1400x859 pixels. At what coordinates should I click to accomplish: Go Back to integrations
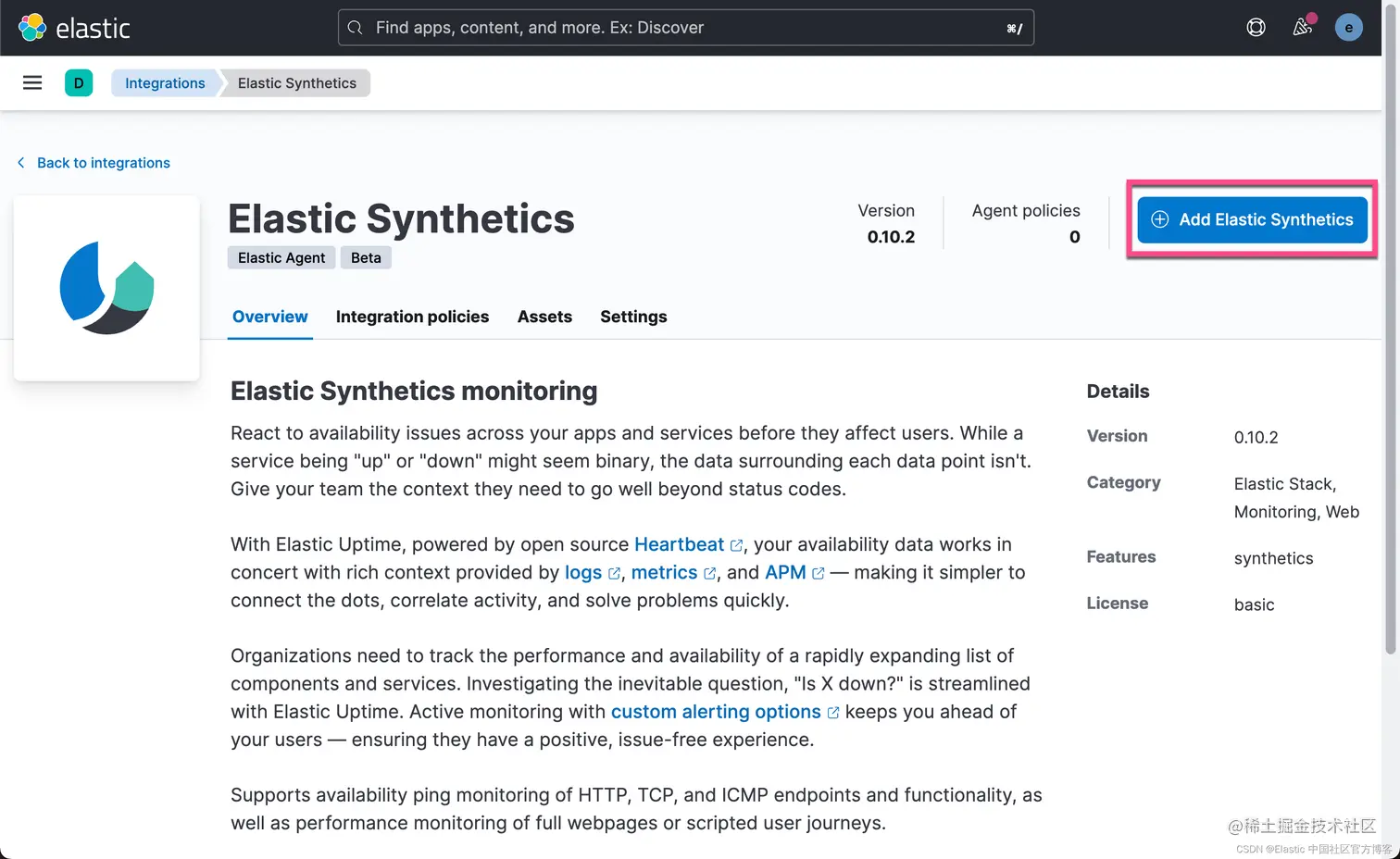94,163
